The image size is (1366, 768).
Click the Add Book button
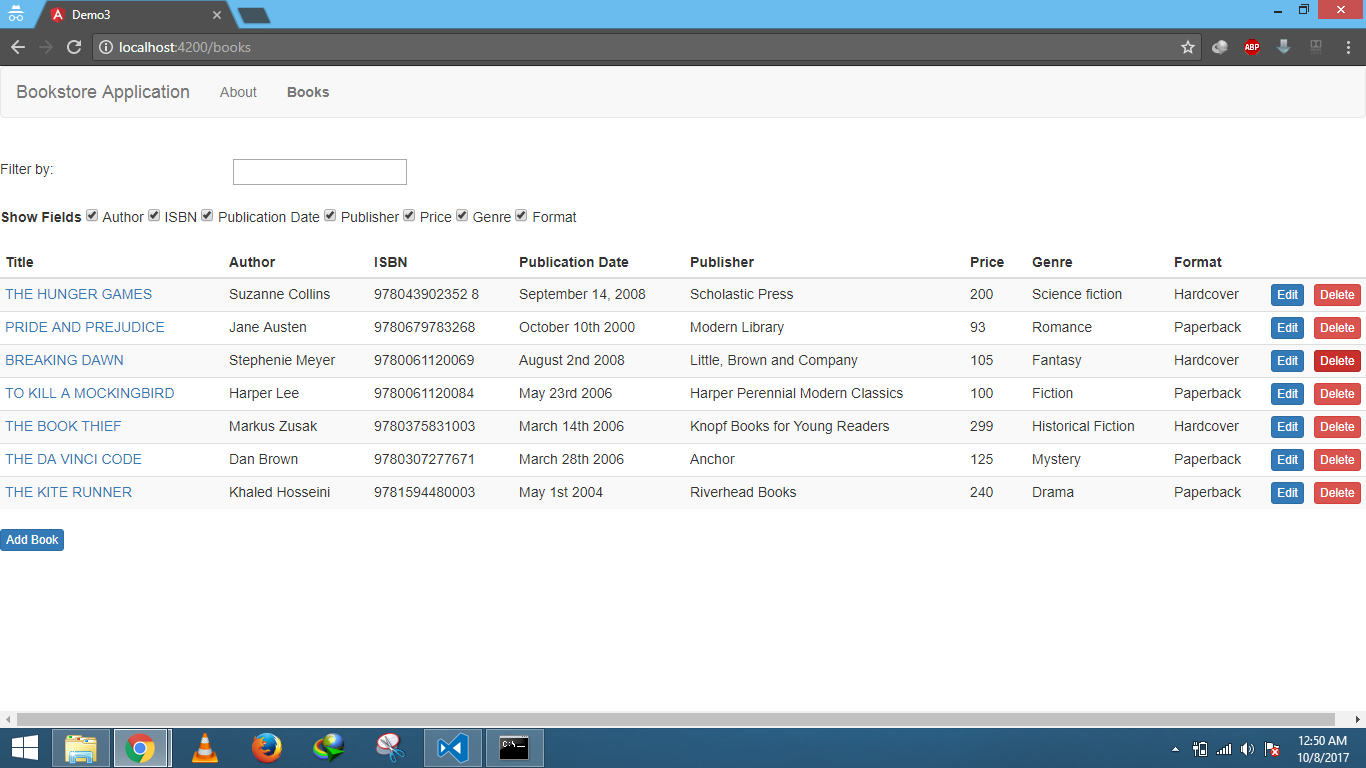coord(32,540)
